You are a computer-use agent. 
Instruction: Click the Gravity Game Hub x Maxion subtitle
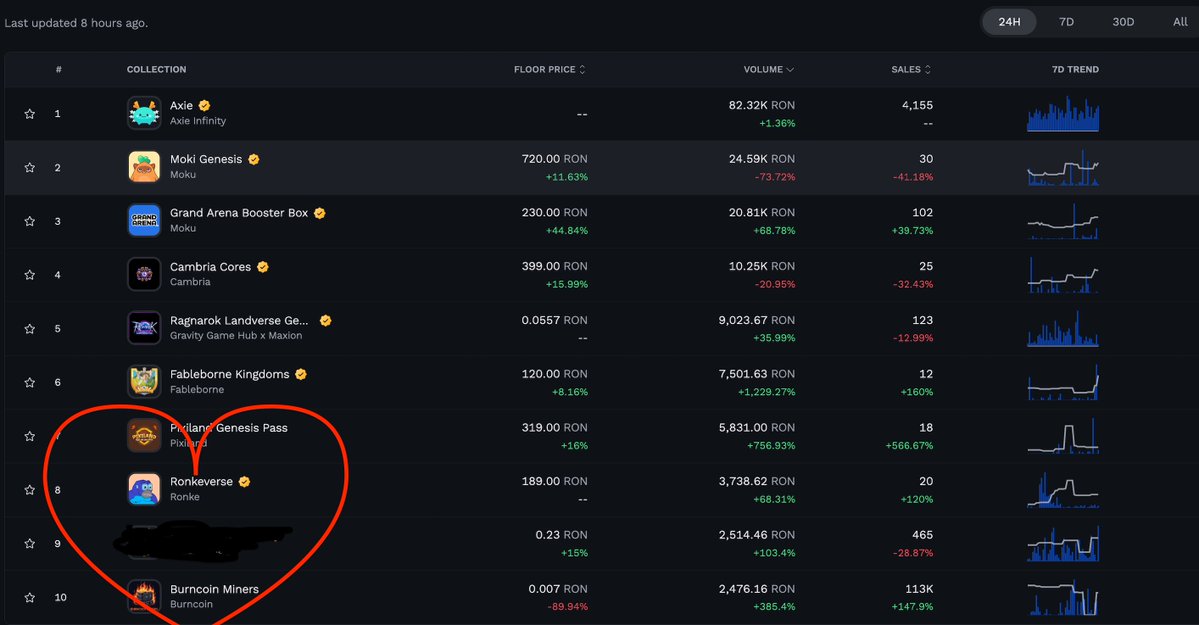click(236, 336)
